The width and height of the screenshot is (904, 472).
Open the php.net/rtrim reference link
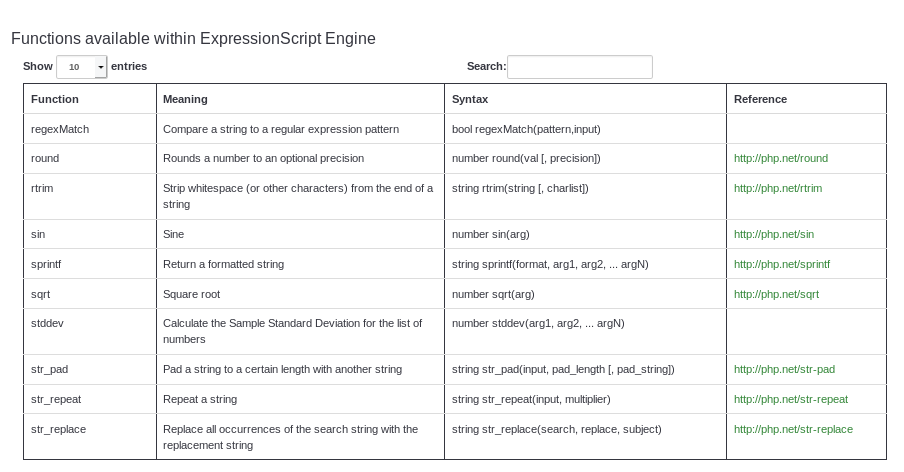tap(777, 188)
